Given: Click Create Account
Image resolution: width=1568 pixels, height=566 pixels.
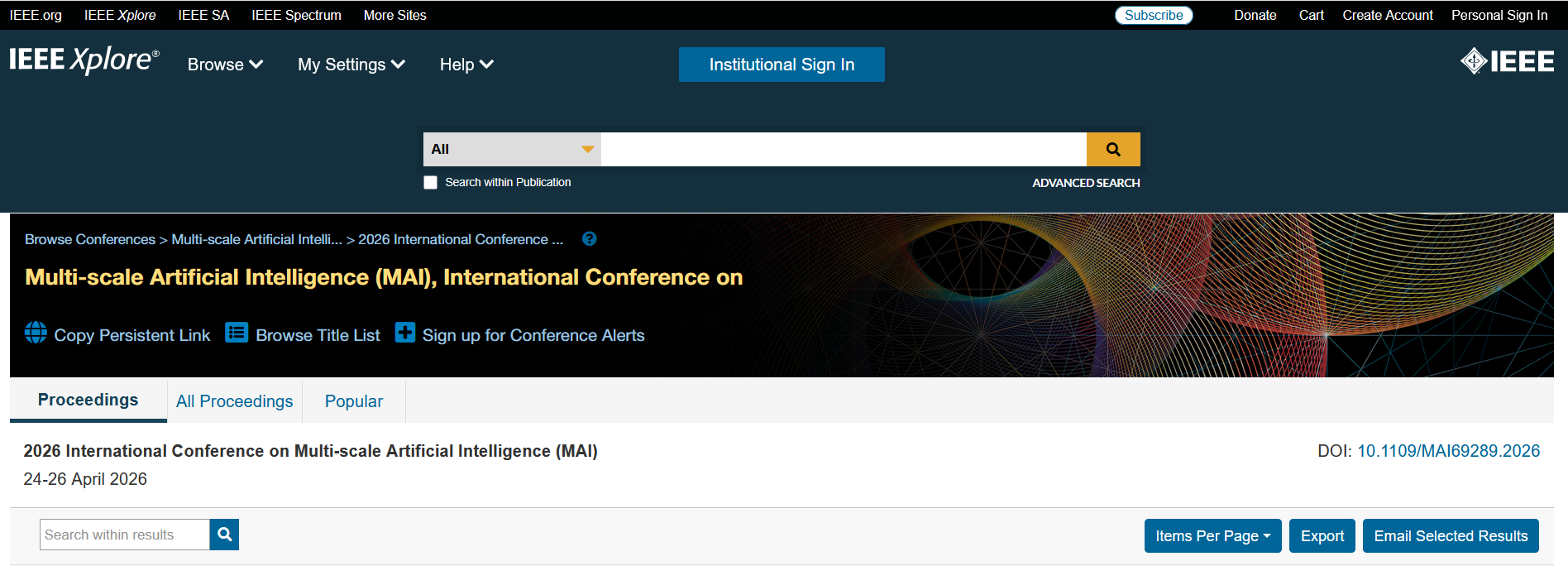Looking at the screenshot, I should coord(1388,15).
